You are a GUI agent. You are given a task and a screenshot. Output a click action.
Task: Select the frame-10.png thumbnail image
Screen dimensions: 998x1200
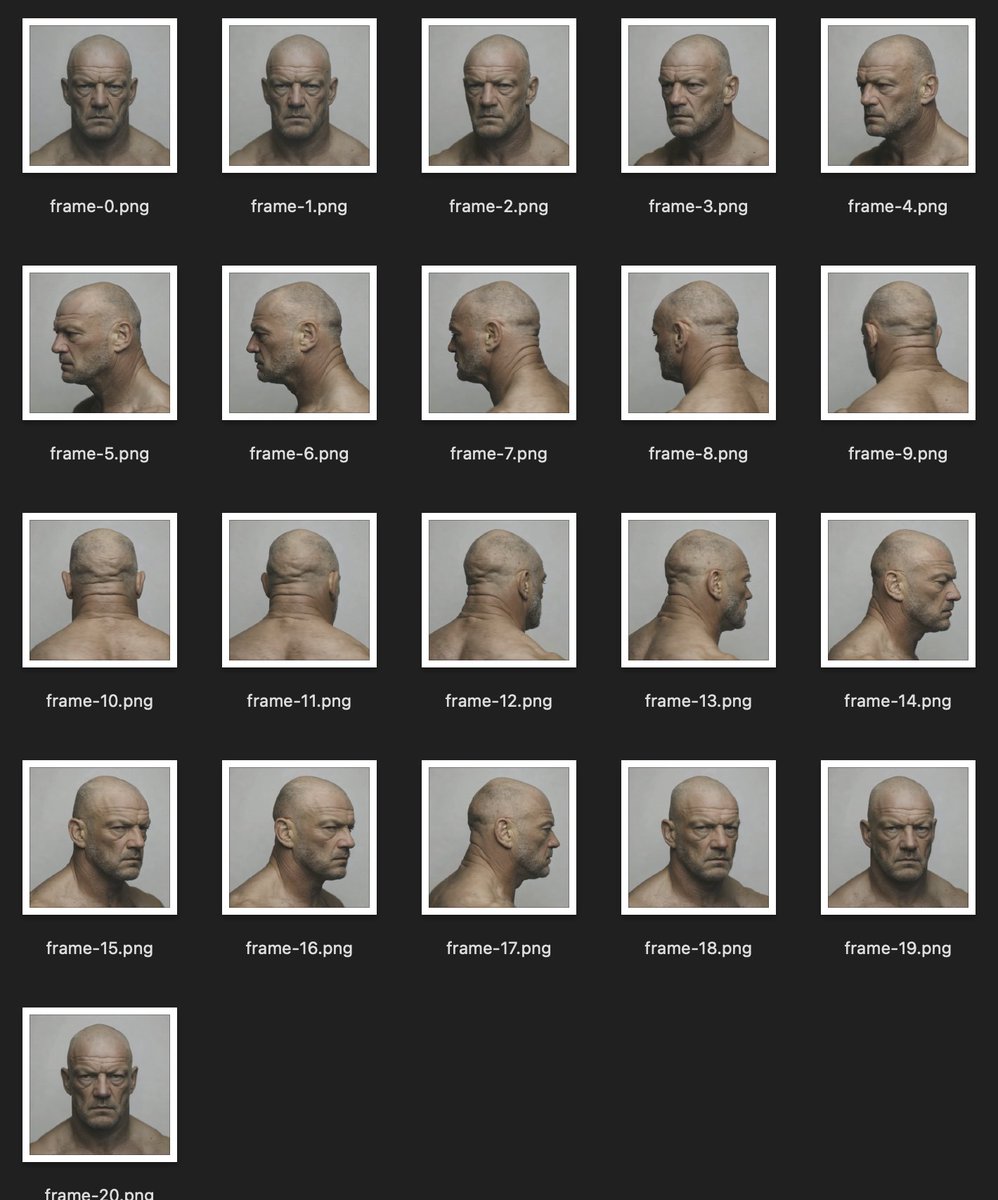[x=99, y=590]
